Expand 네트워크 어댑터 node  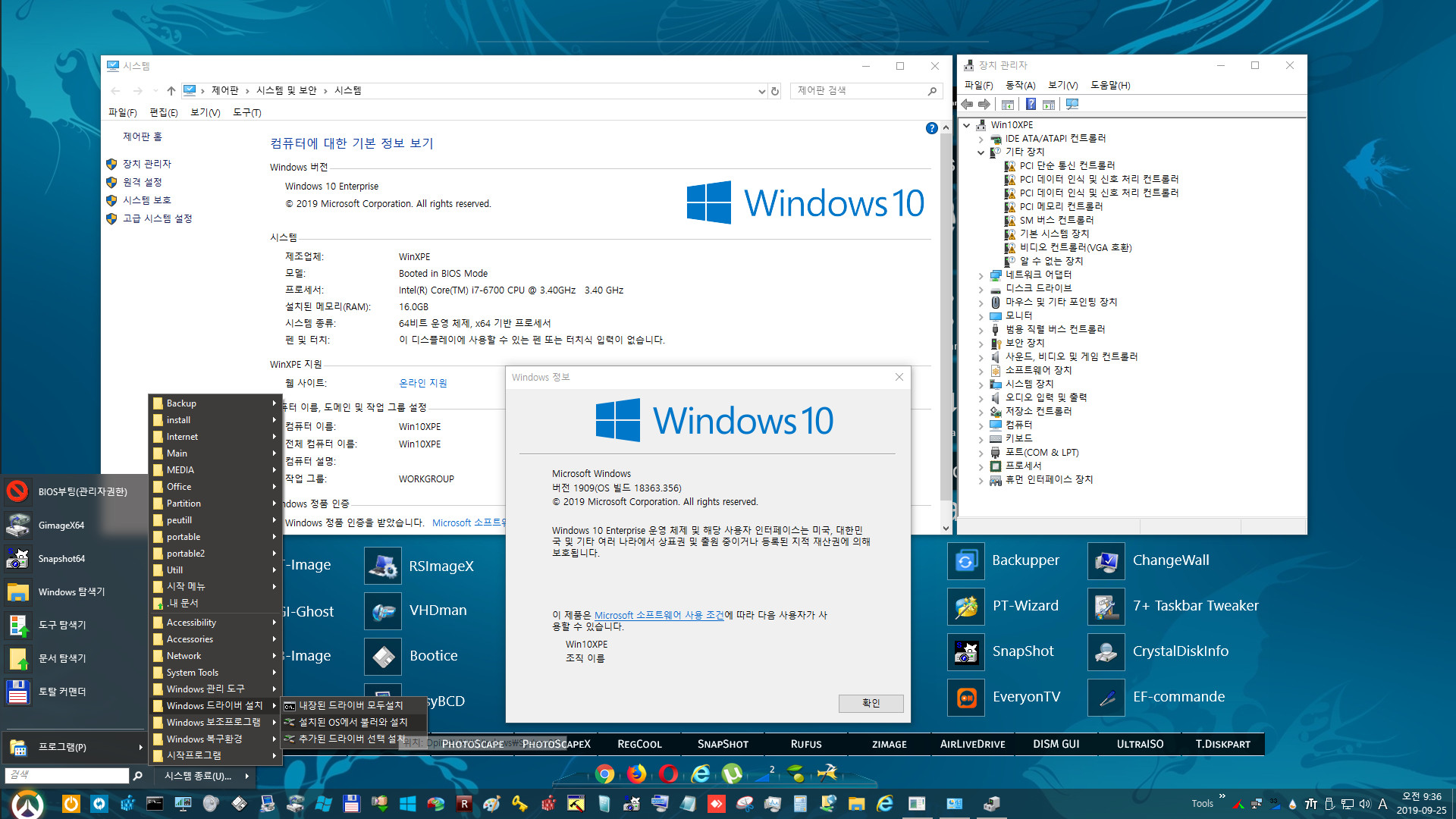(981, 275)
